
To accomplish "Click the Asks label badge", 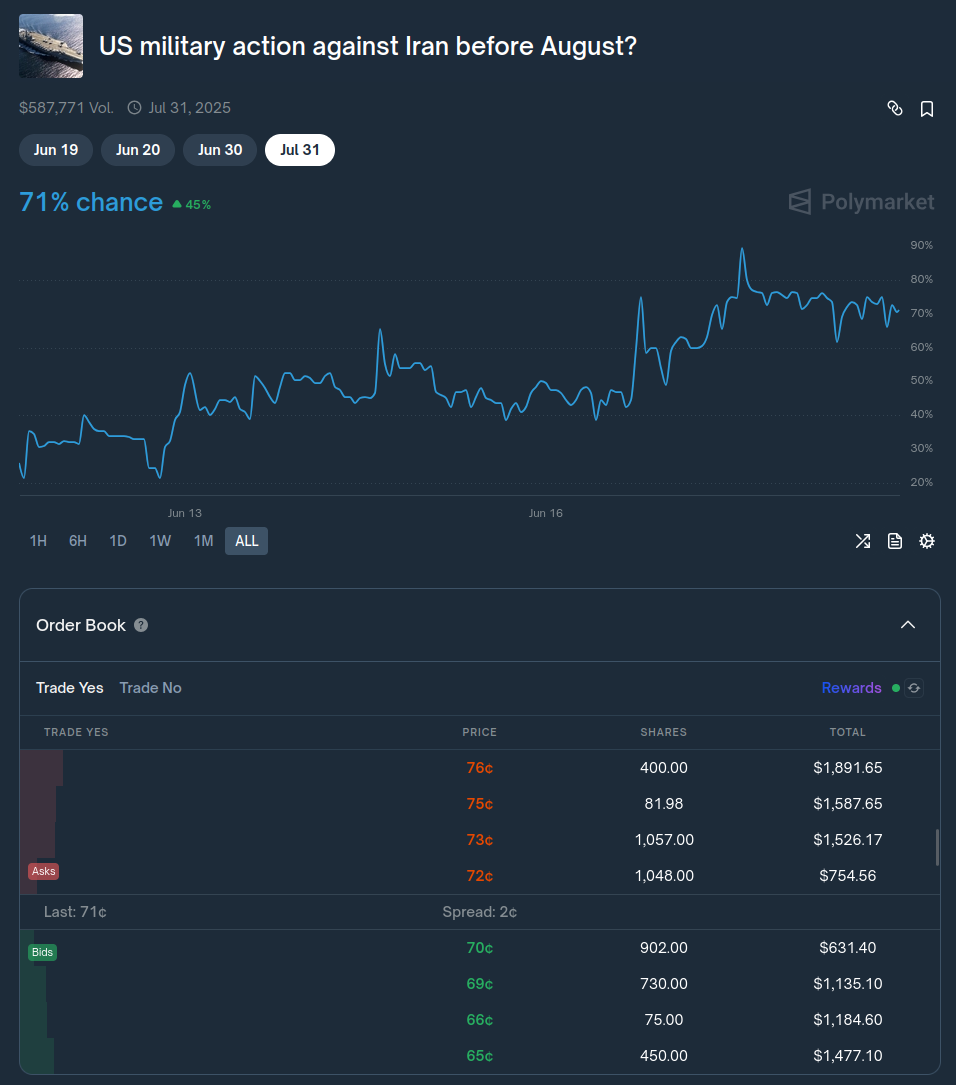I will click(x=44, y=871).
